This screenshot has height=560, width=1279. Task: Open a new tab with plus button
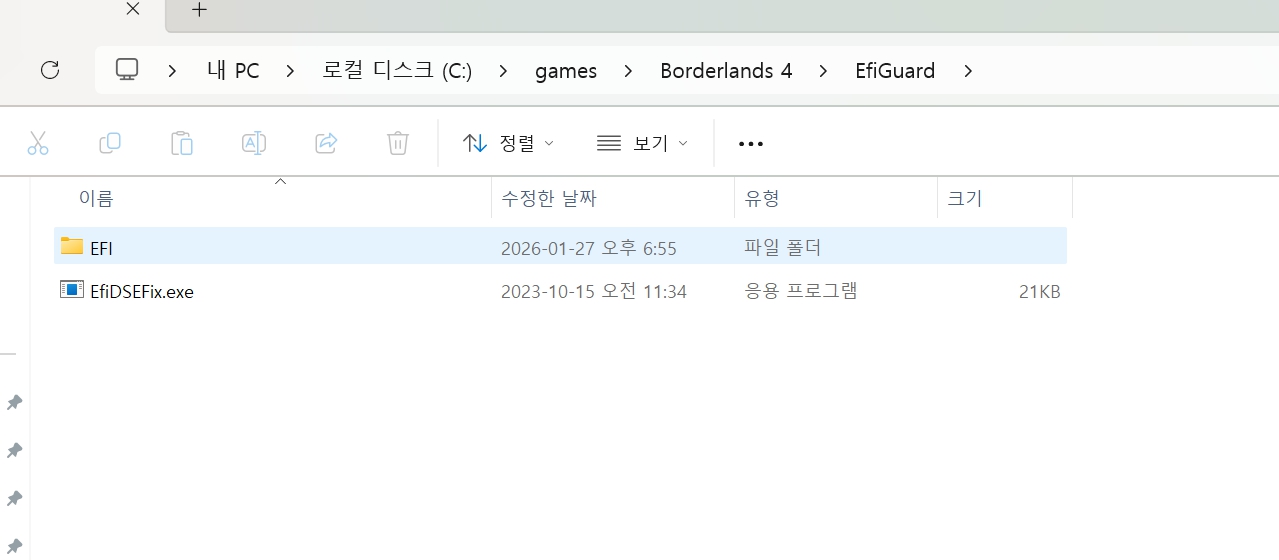click(199, 10)
